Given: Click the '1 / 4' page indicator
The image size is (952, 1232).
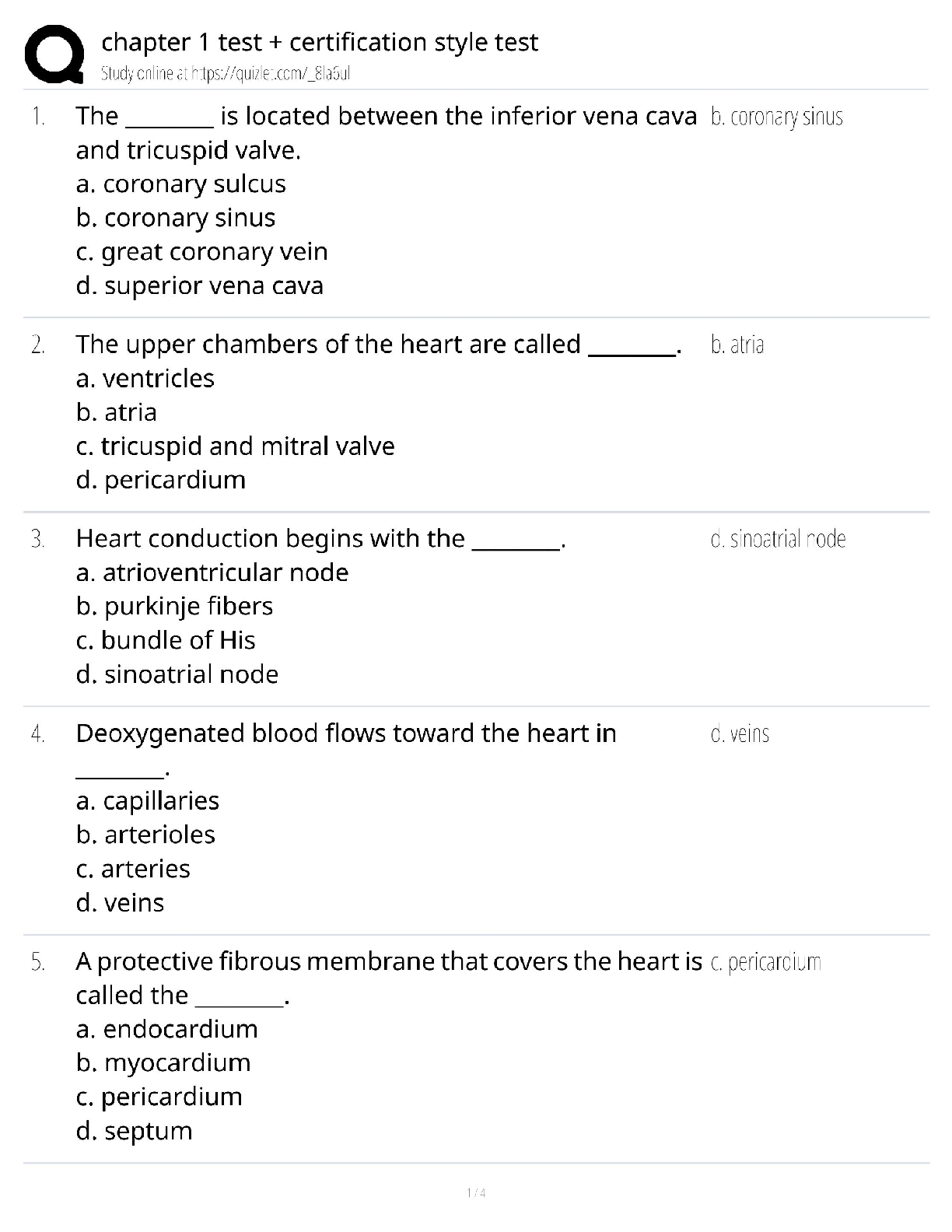Looking at the screenshot, I should 476,1193.
